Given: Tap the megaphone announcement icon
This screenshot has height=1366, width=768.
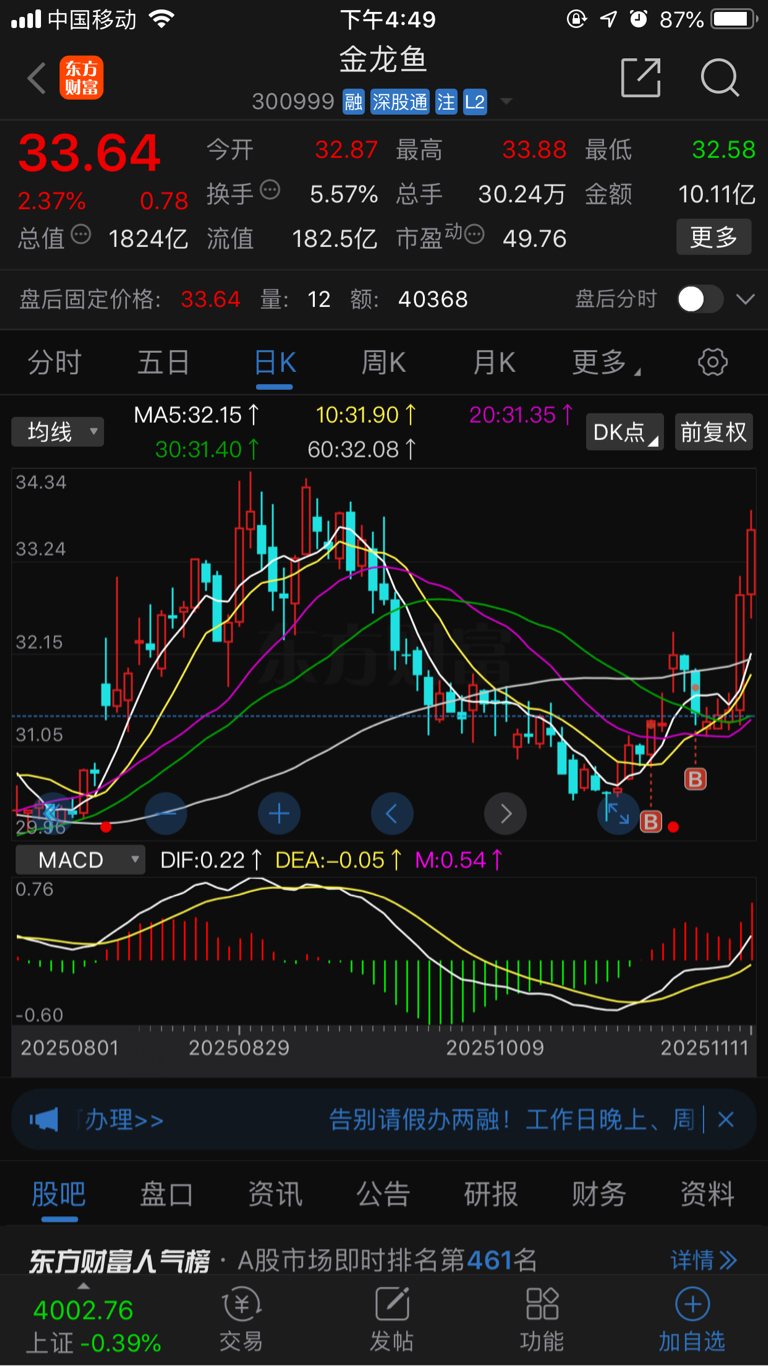Looking at the screenshot, I should (x=44, y=1120).
